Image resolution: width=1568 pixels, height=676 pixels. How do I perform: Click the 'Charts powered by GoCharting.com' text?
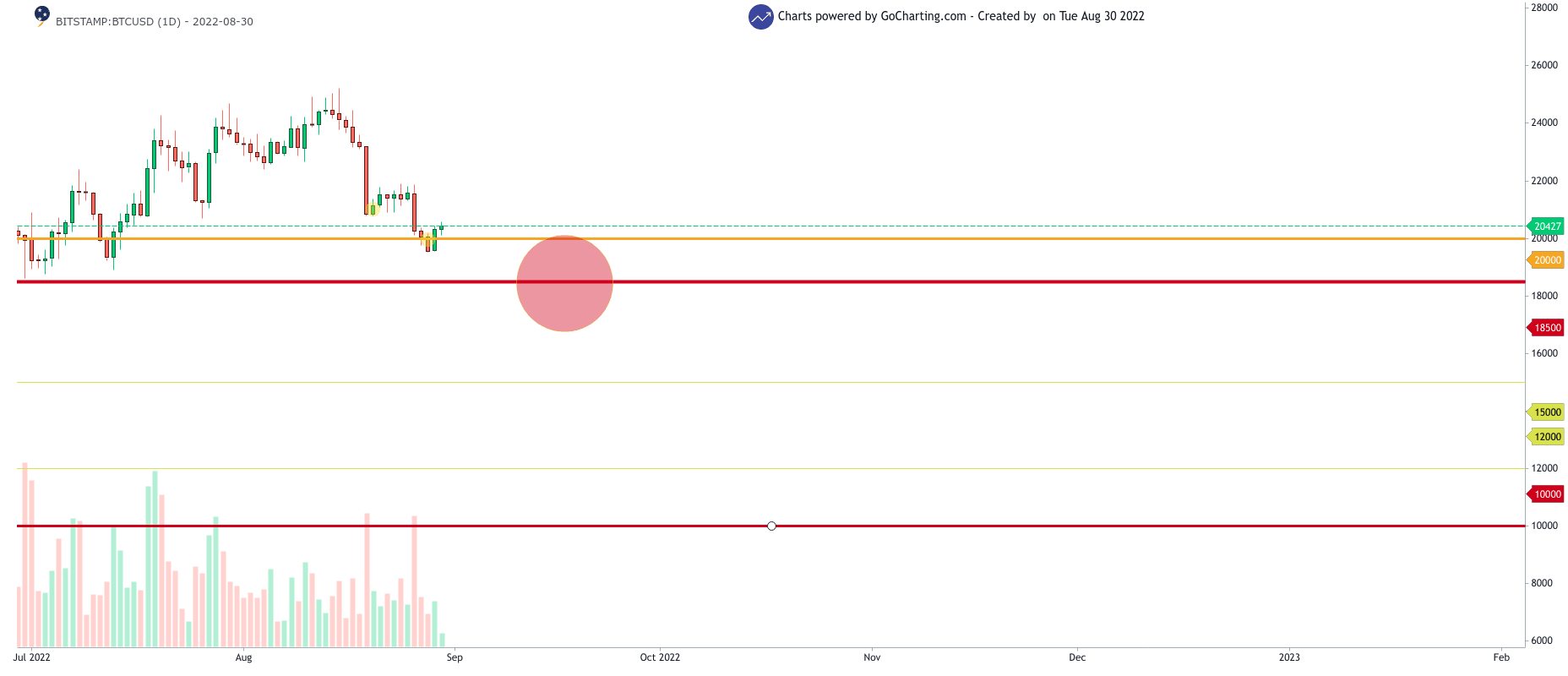pyautogui.click(x=871, y=16)
